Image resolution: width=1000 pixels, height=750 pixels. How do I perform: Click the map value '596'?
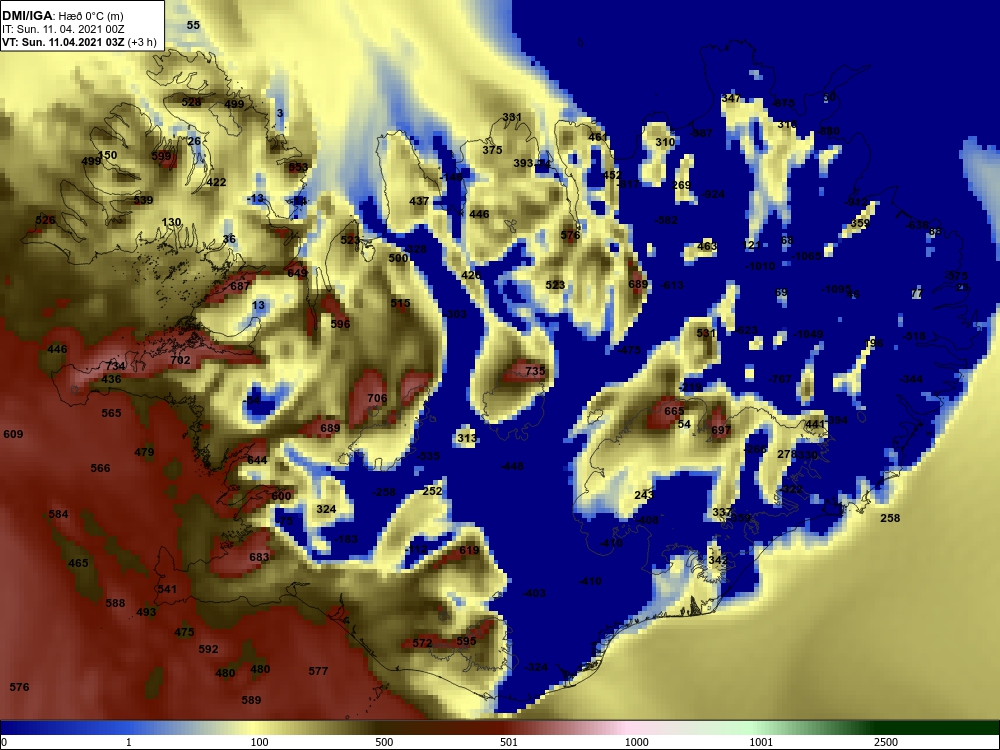(x=340, y=323)
